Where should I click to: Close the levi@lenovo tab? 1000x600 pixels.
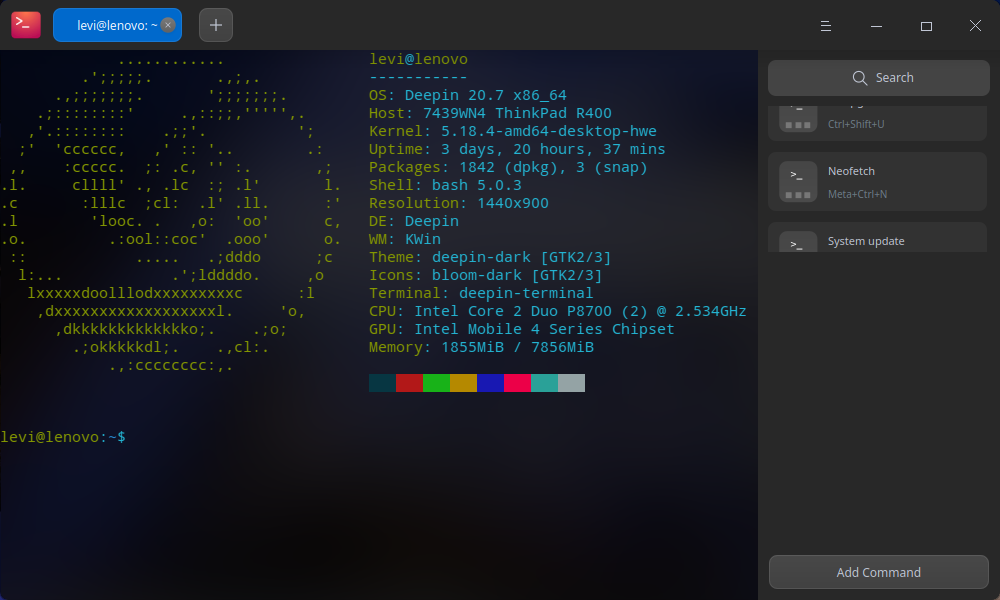pos(168,25)
